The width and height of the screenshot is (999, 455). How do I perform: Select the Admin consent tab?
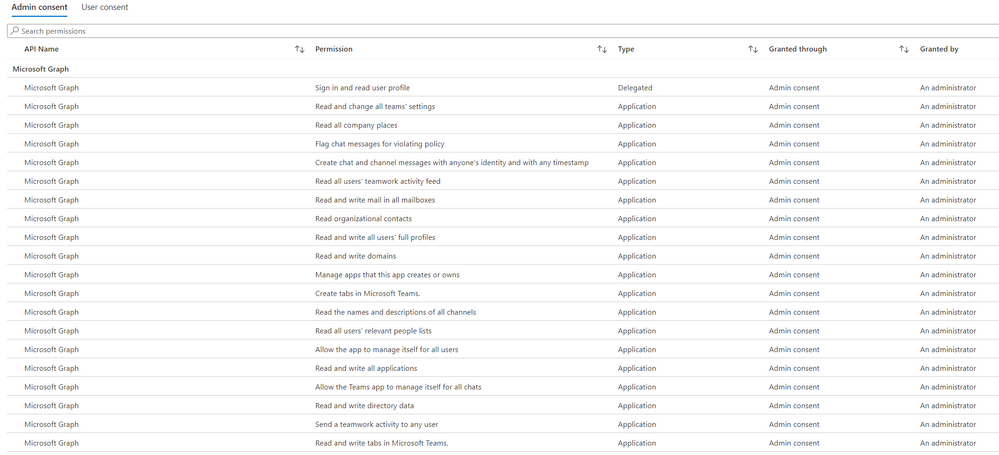click(40, 8)
